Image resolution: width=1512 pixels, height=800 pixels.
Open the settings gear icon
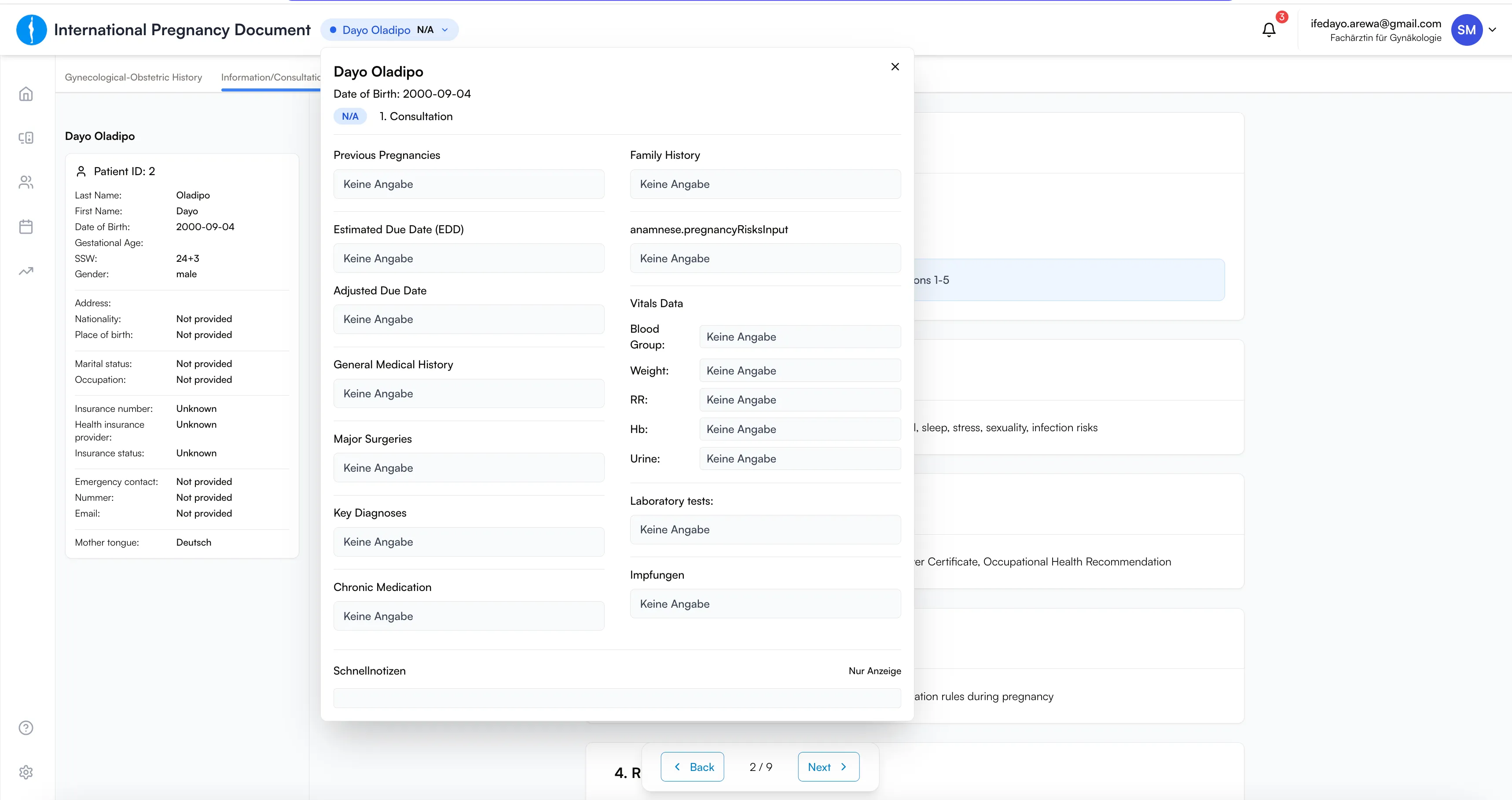(x=26, y=772)
